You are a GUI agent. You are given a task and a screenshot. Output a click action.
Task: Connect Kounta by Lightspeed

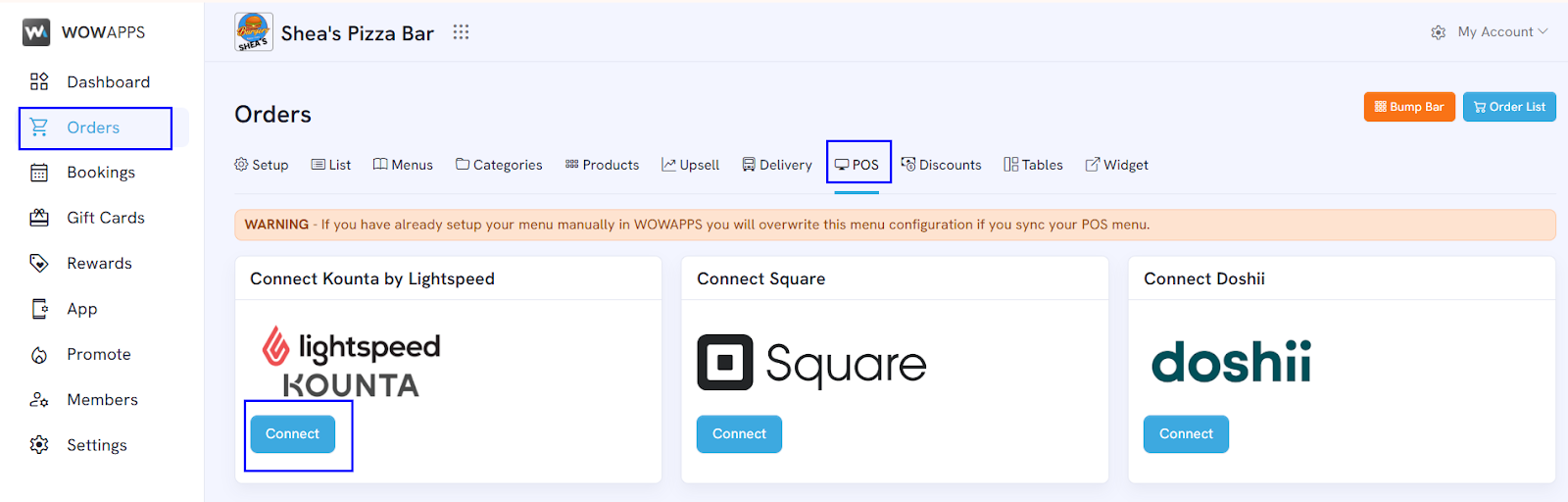coord(292,434)
